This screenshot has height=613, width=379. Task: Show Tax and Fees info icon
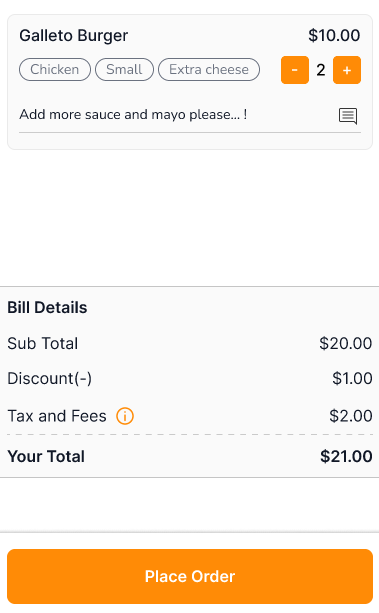tap(125, 416)
